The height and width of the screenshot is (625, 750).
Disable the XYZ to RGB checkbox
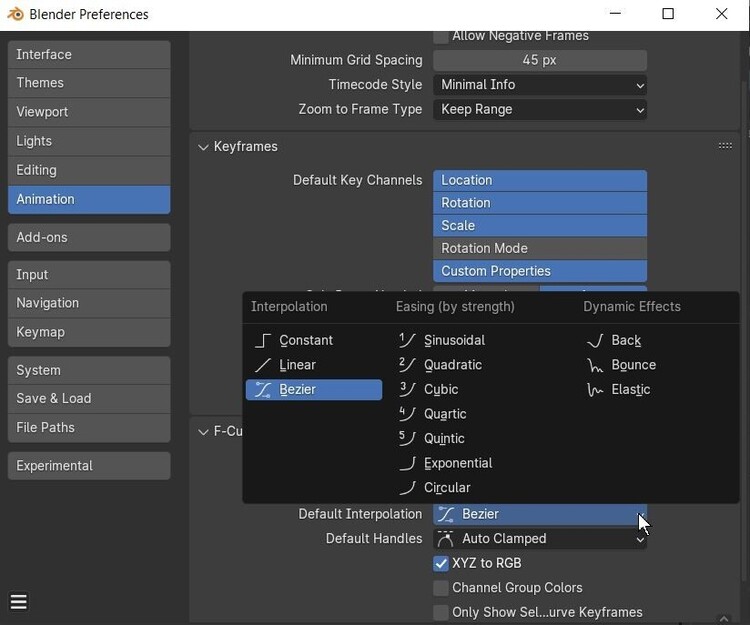pos(441,563)
